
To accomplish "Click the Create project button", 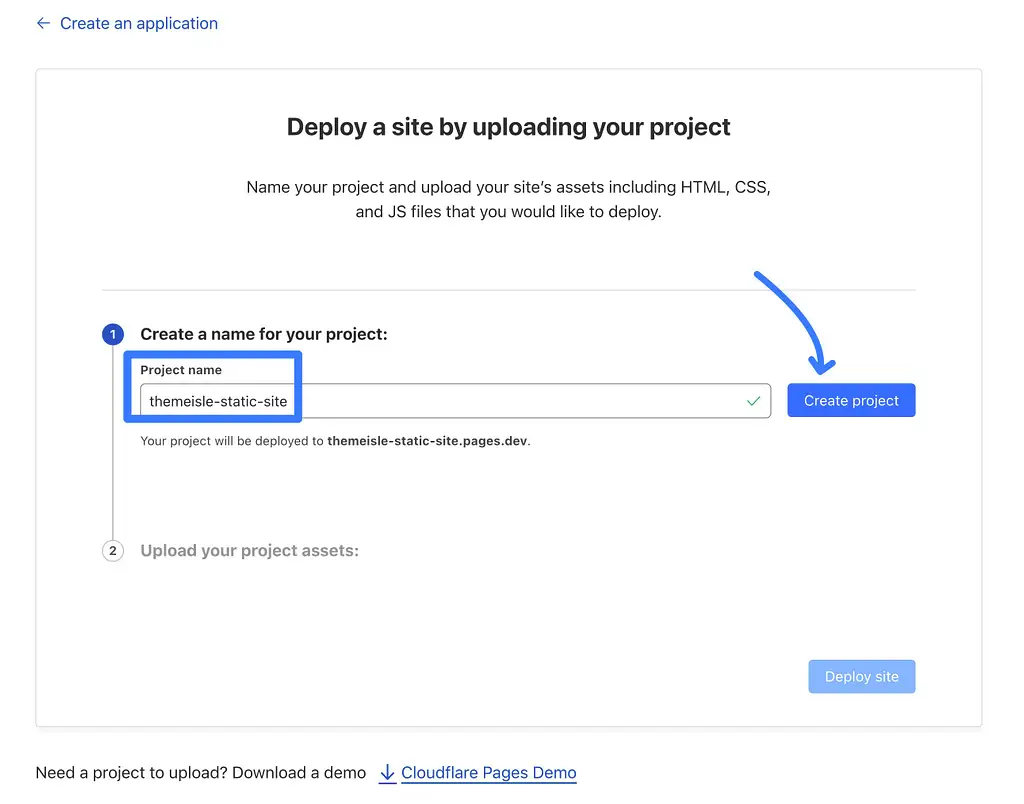I will click(851, 399).
